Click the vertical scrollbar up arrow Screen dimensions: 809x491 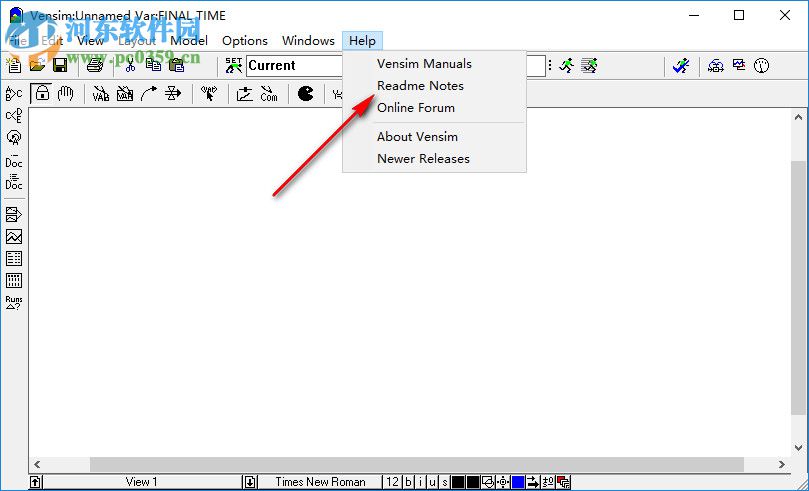(799, 118)
